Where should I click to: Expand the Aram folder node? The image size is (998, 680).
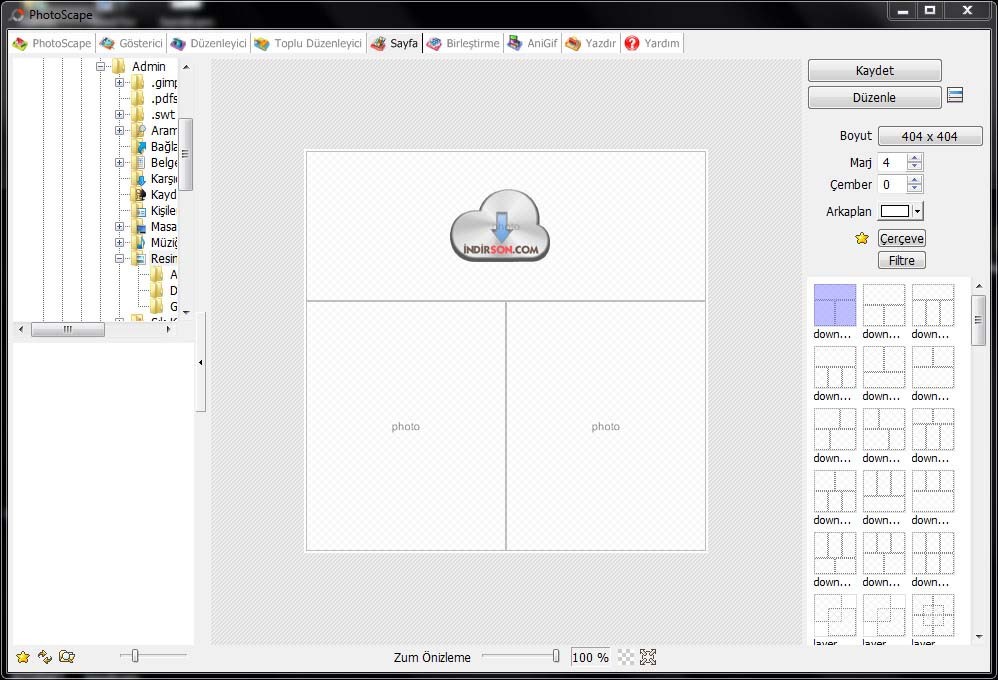[119, 131]
